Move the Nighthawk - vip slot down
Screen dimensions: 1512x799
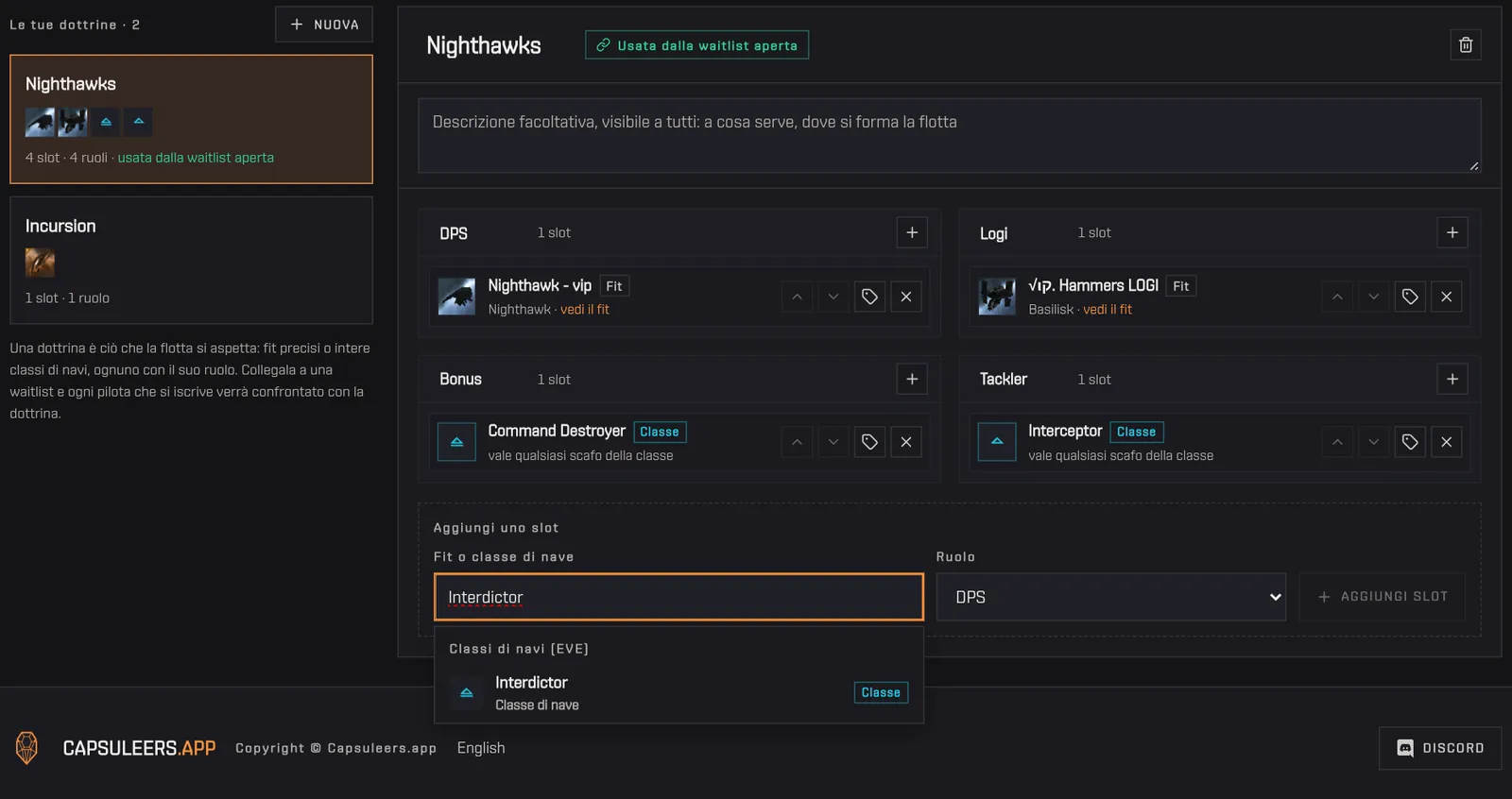(x=833, y=297)
